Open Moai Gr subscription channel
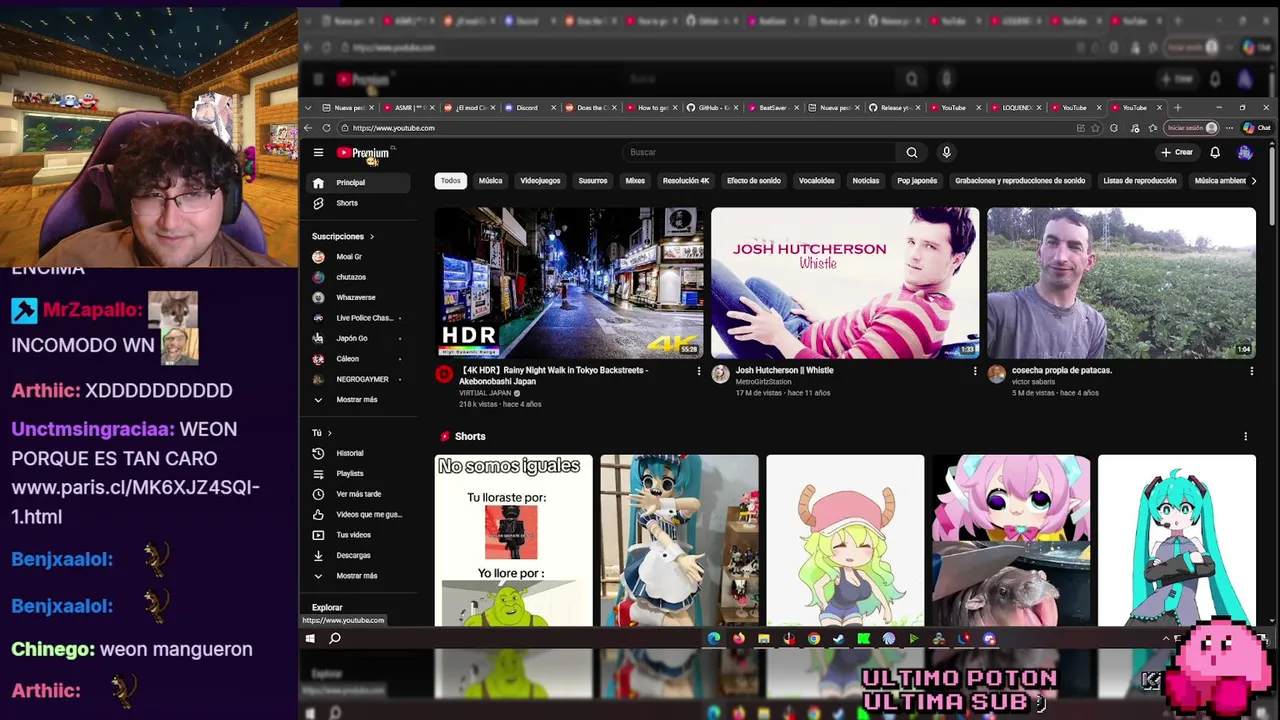 click(x=359, y=257)
